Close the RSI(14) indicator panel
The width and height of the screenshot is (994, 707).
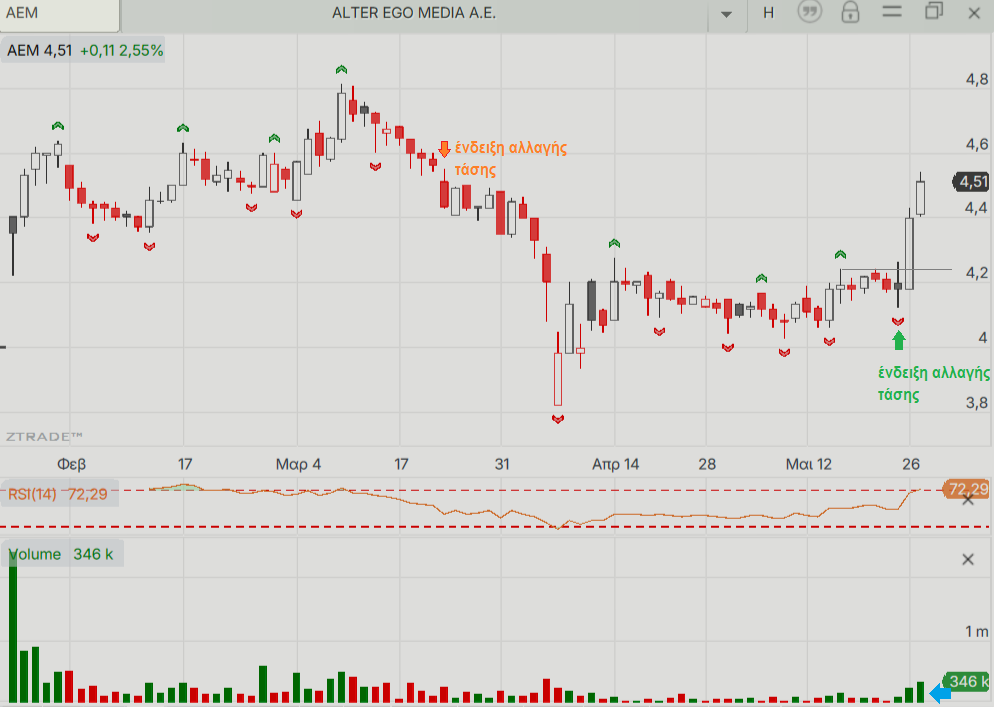(968, 500)
